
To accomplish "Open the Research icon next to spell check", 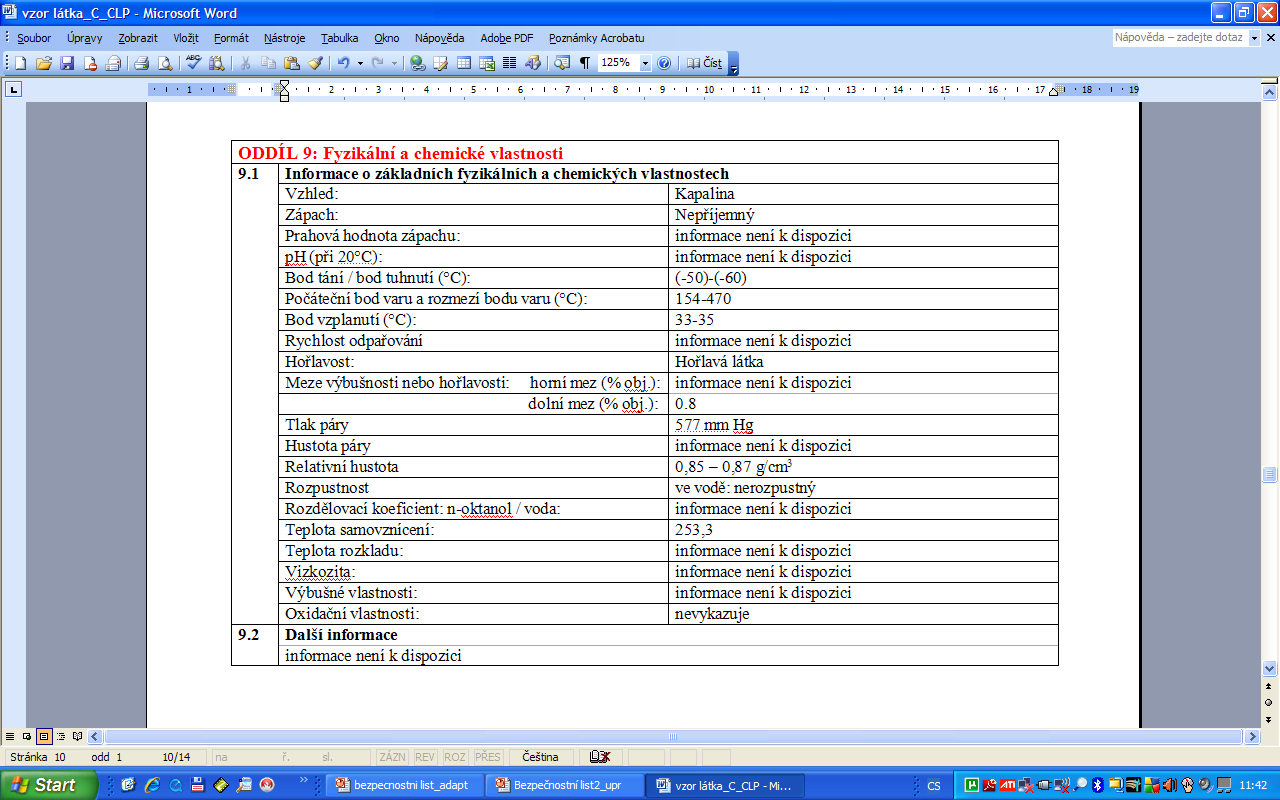I will click(x=216, y=63).
